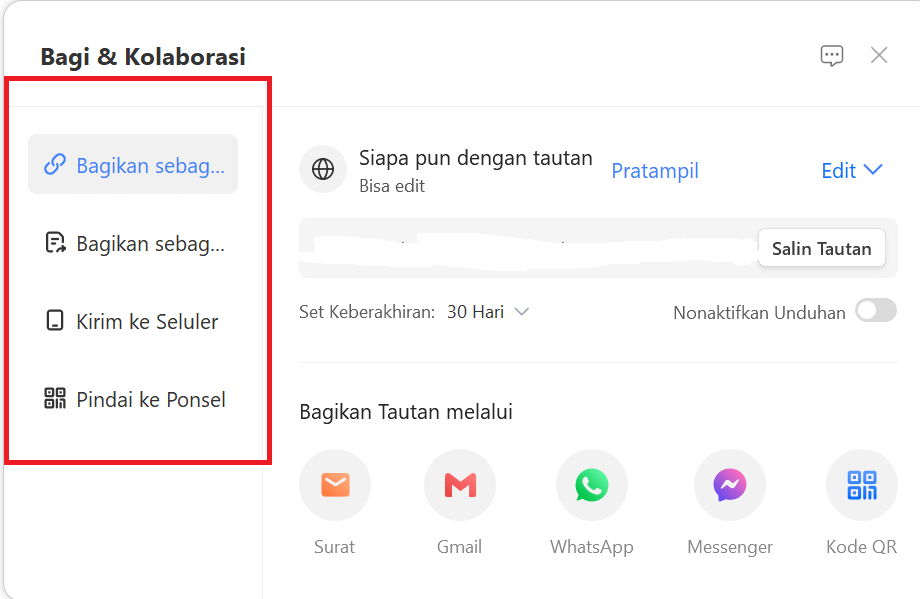Screen dimensions: 920x599
Task: Select the Gmail sharing icon
Action: click(x=459, y=484)
